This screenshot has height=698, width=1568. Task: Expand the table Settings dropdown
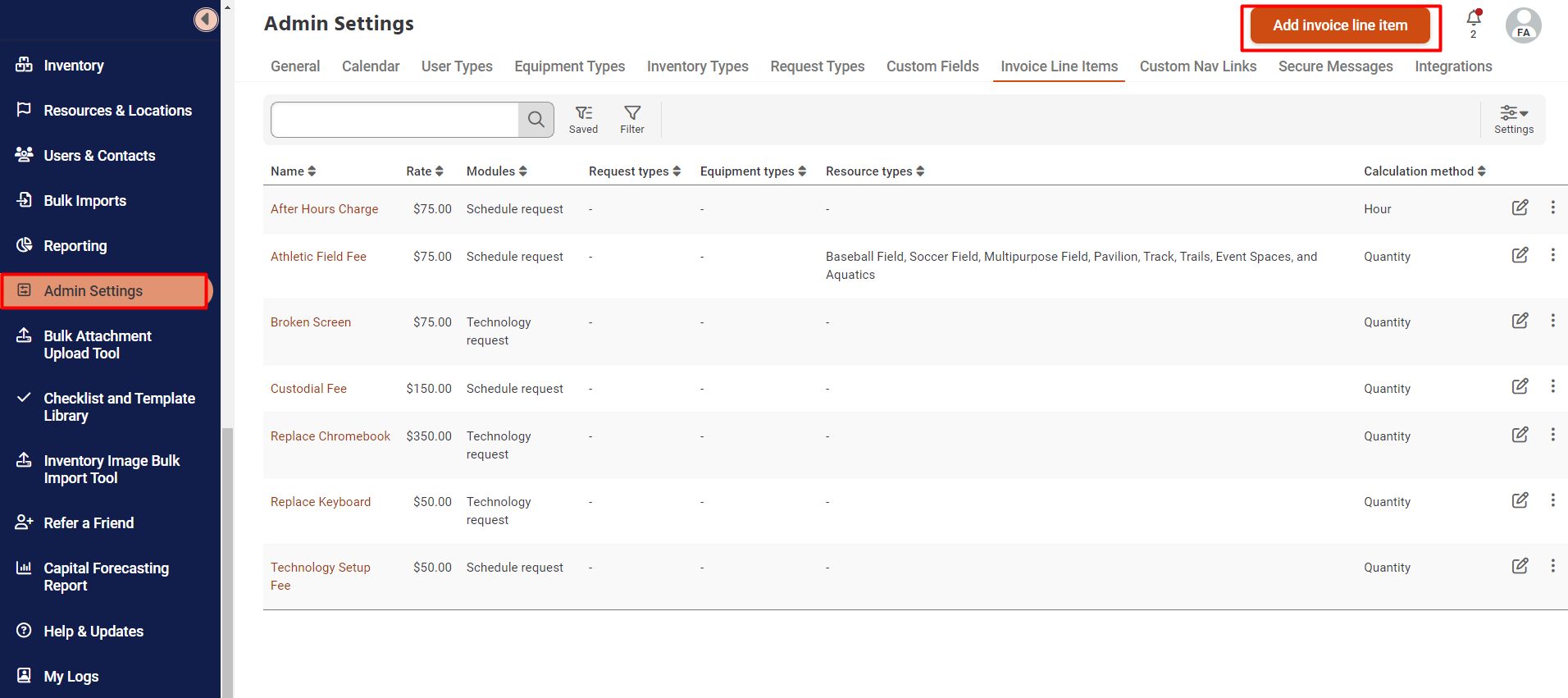1513,119
